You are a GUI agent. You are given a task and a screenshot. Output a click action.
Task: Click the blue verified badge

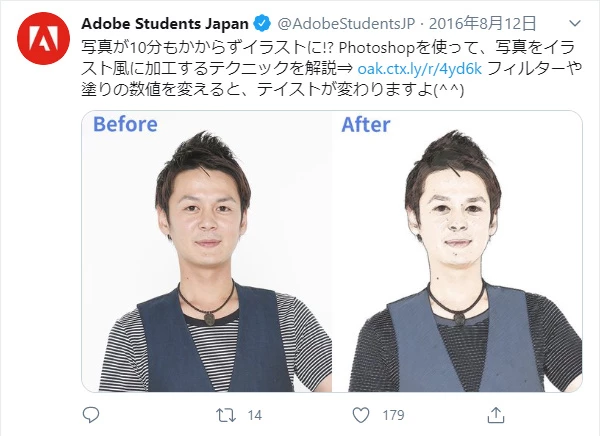(262, 24)
